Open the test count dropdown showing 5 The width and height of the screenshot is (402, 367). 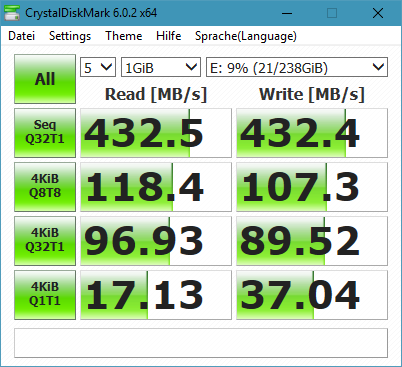click(x=98, y=67)
